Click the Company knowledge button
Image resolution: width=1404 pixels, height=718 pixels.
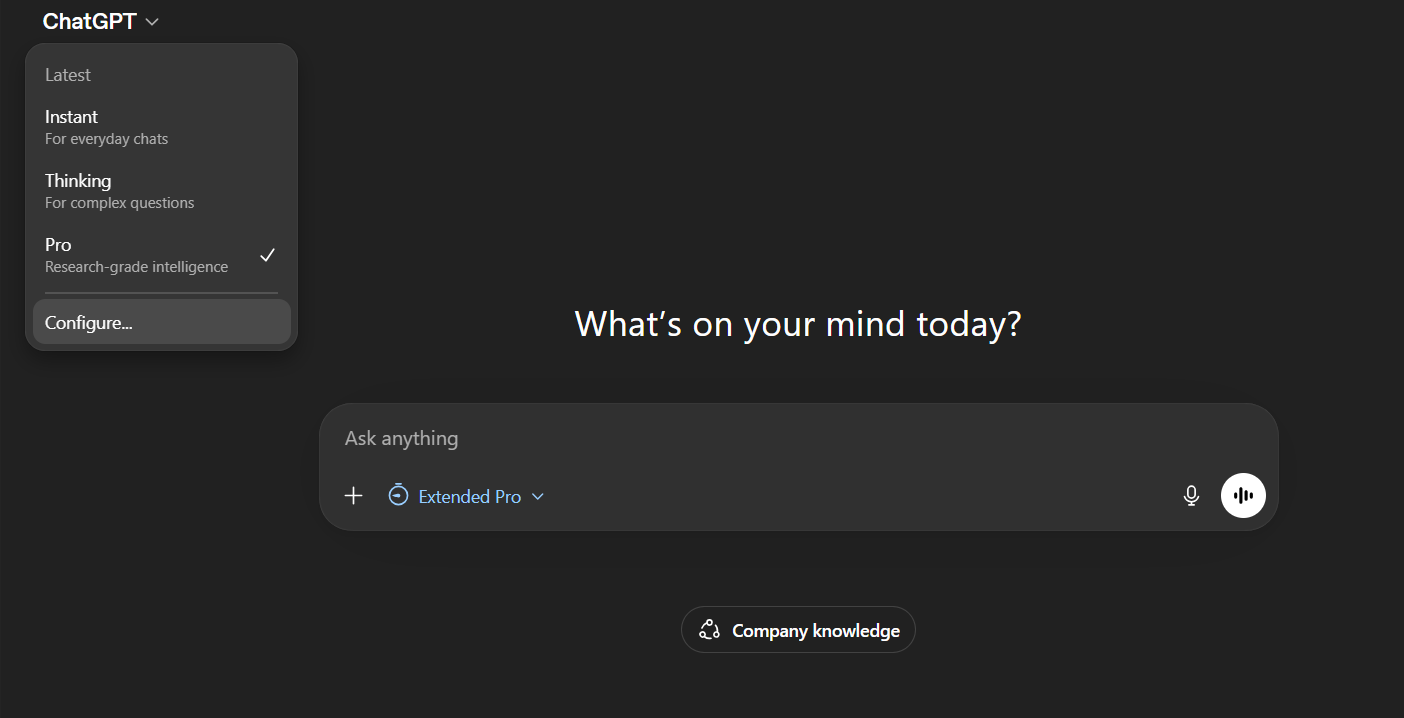pos(797,629)
